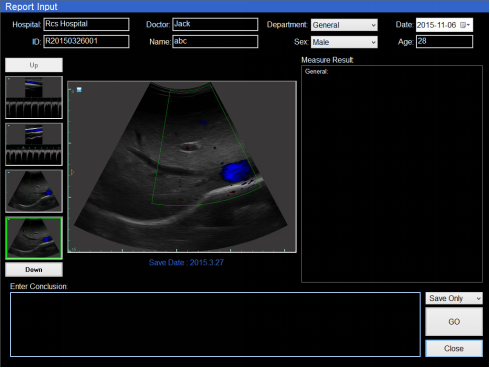
Task: Click the Age field showing 28
Action: (444, 42)
